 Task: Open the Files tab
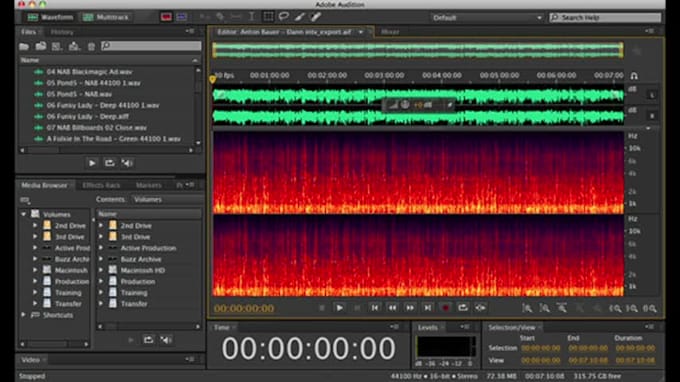point(29,32)
